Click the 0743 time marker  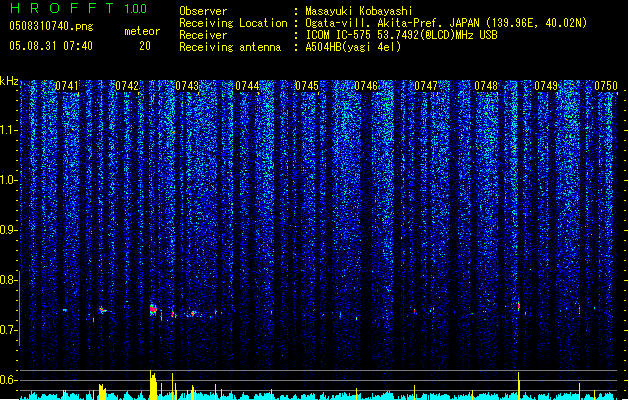187,86
